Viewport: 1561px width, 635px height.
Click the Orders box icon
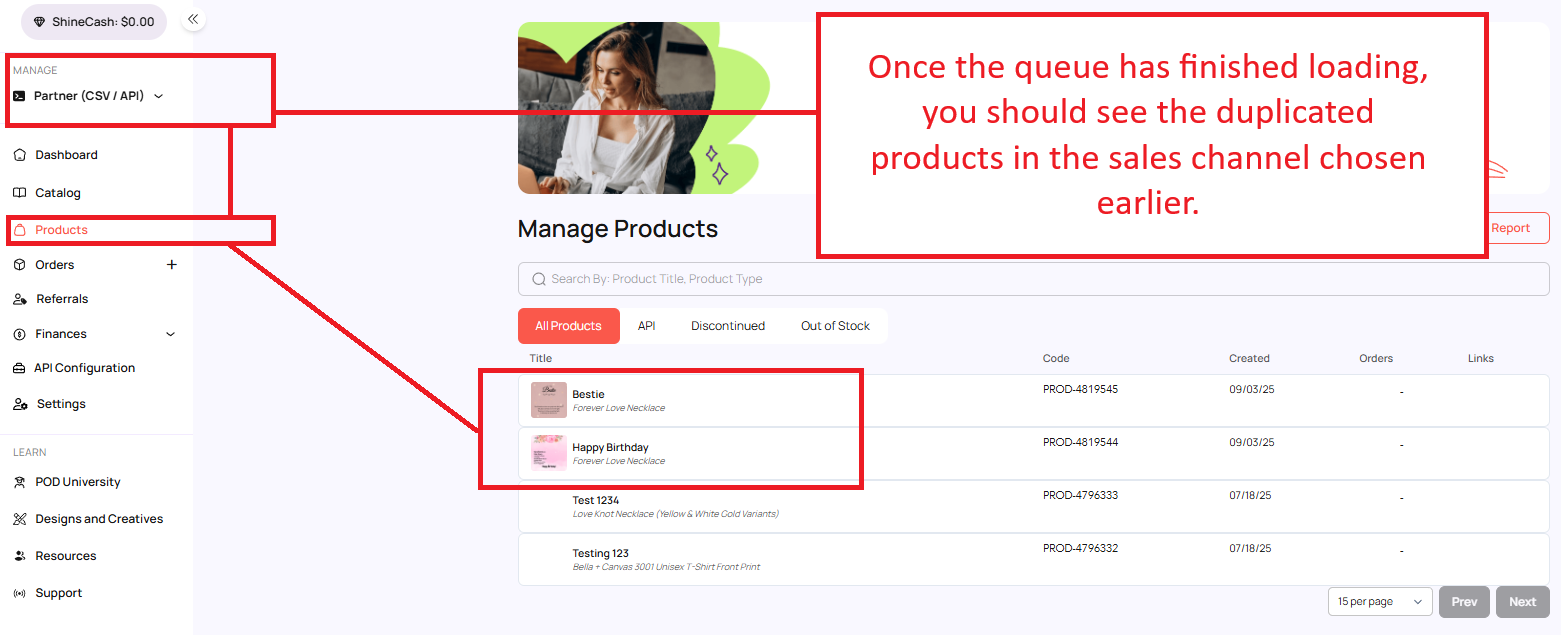(x=20, y=265)
